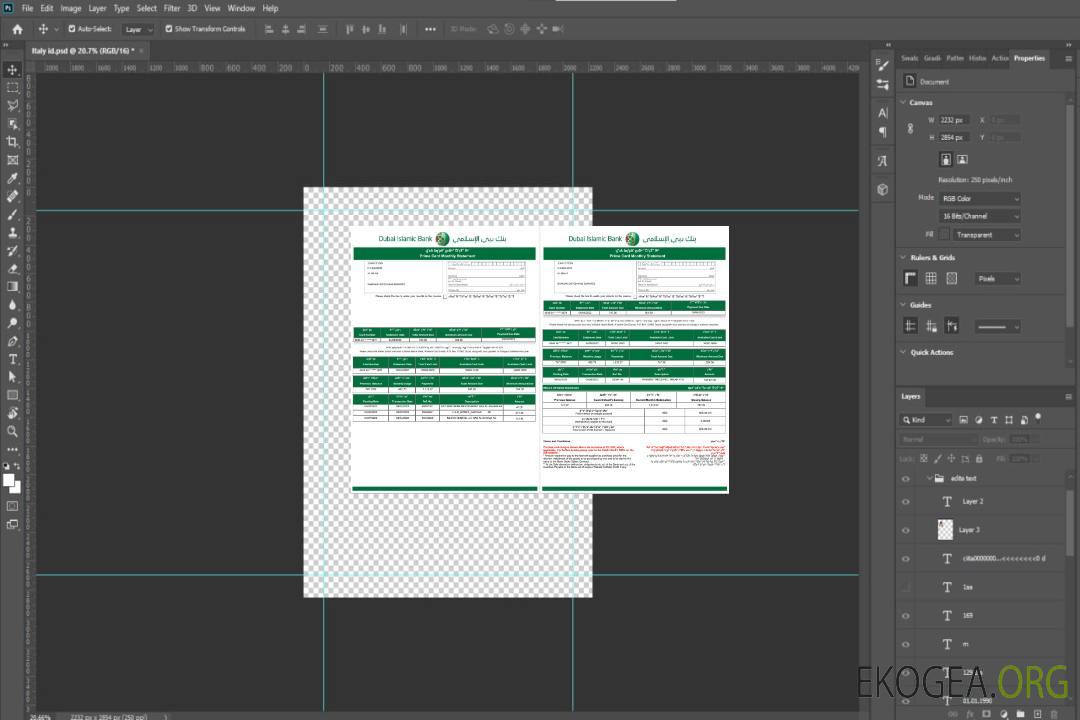Open the RGB Color mode dropdown
This screenshot has width=1080, height=720.
(x=980, y=199)
